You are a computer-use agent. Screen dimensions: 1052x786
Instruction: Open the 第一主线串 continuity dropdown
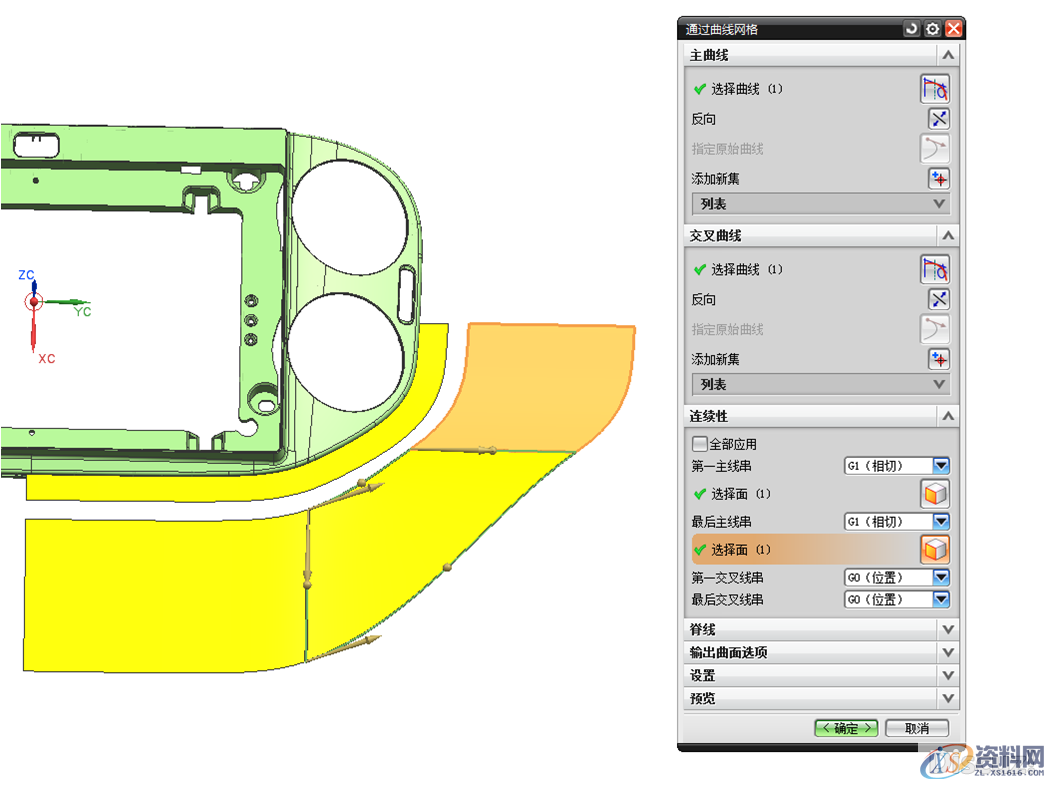[940, 466]
